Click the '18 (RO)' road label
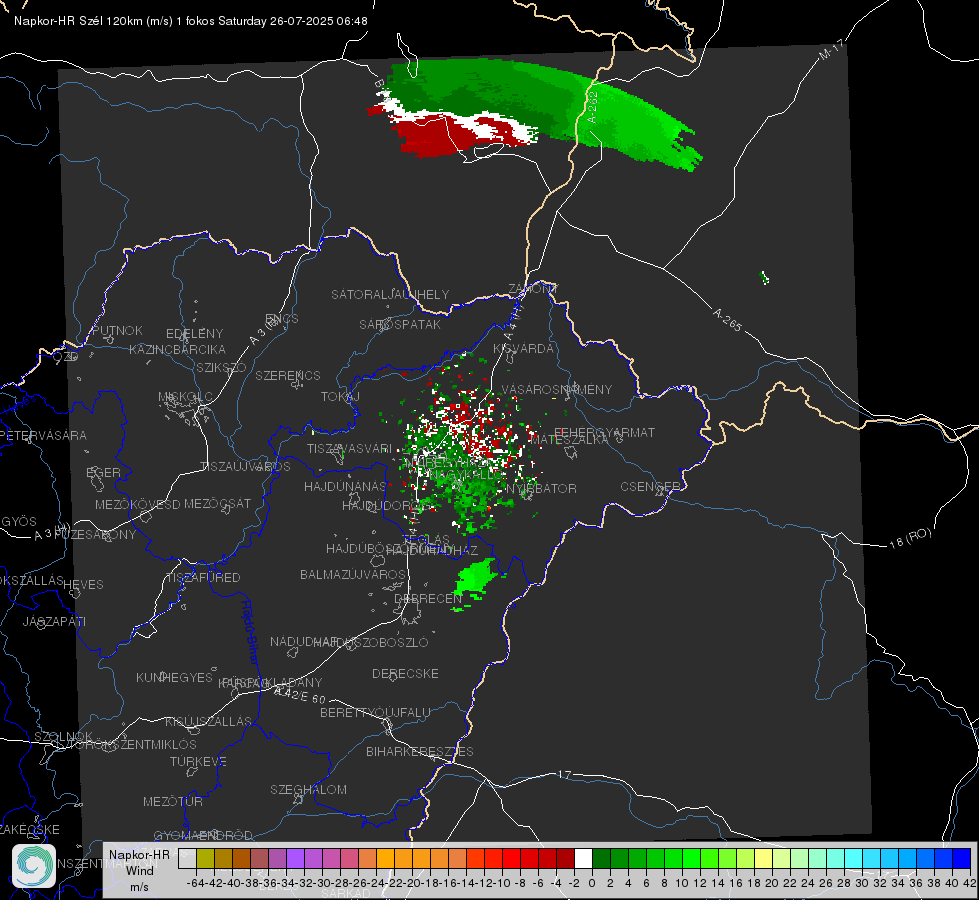 click(x=910, y=538)
